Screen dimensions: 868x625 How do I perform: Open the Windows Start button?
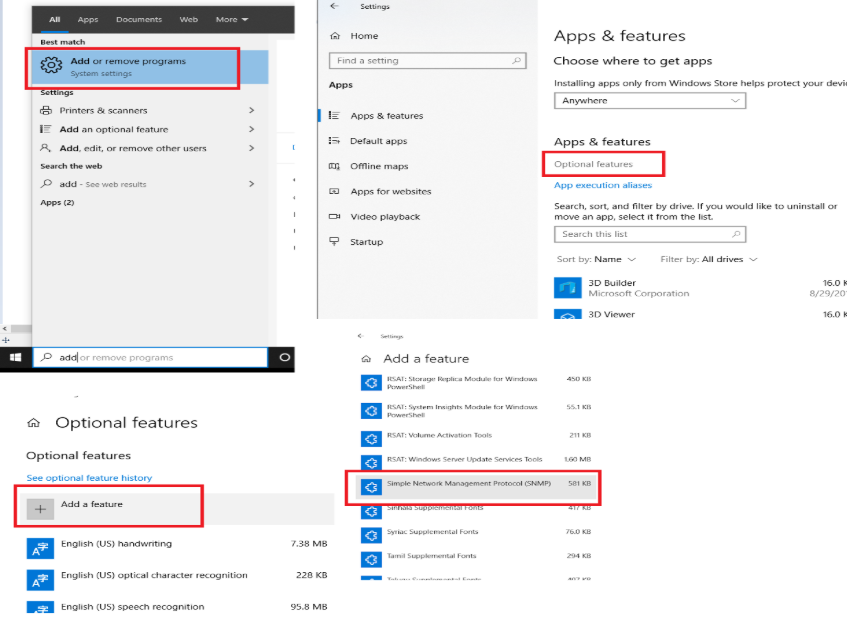tap(16, 358)
